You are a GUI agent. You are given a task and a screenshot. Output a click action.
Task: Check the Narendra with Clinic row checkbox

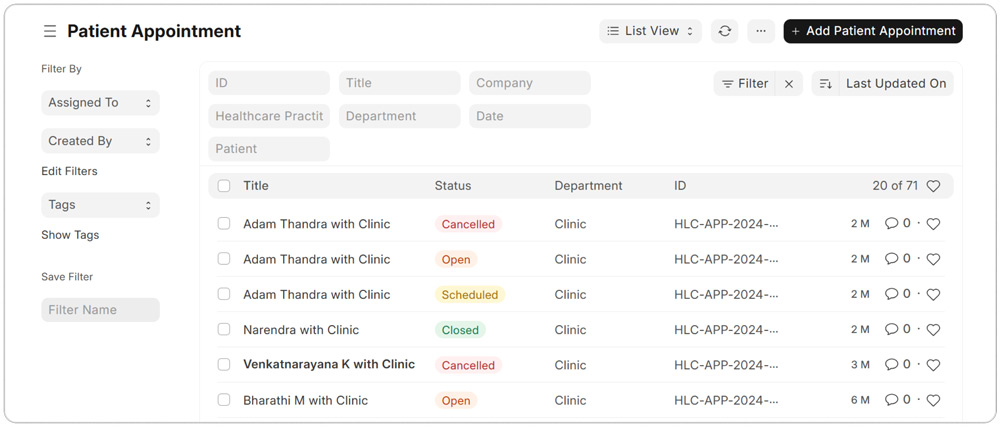pos(224,329)
